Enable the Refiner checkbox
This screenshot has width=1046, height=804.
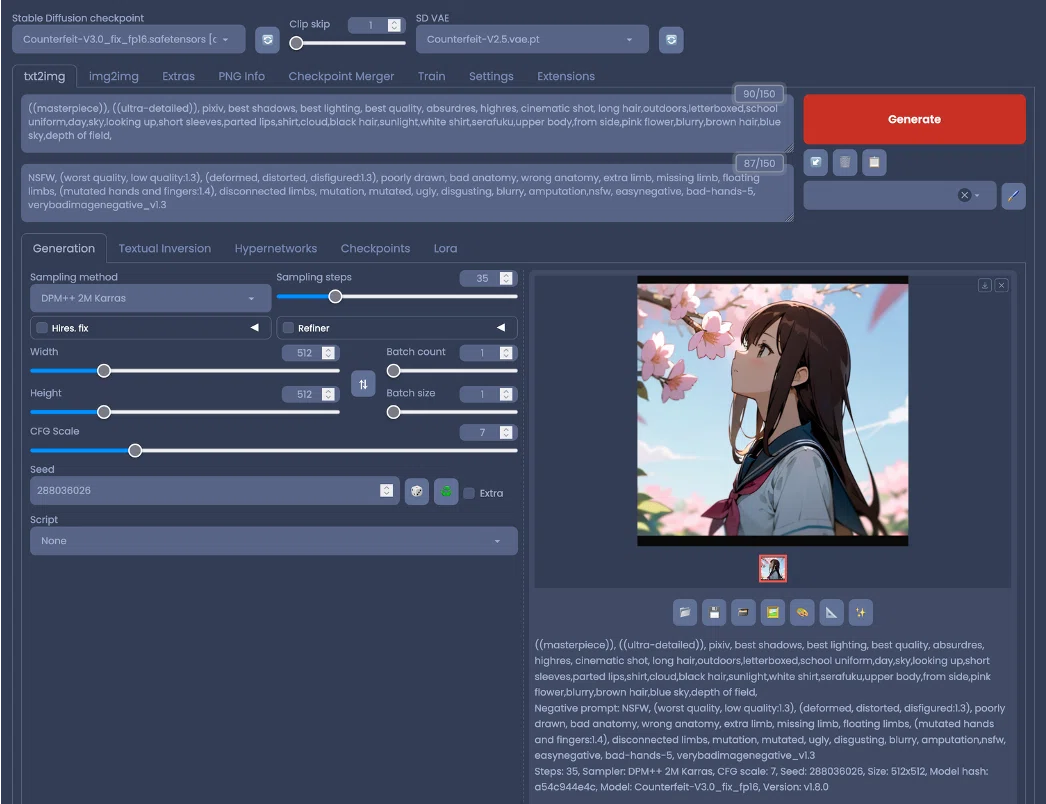tap(288, 328)
